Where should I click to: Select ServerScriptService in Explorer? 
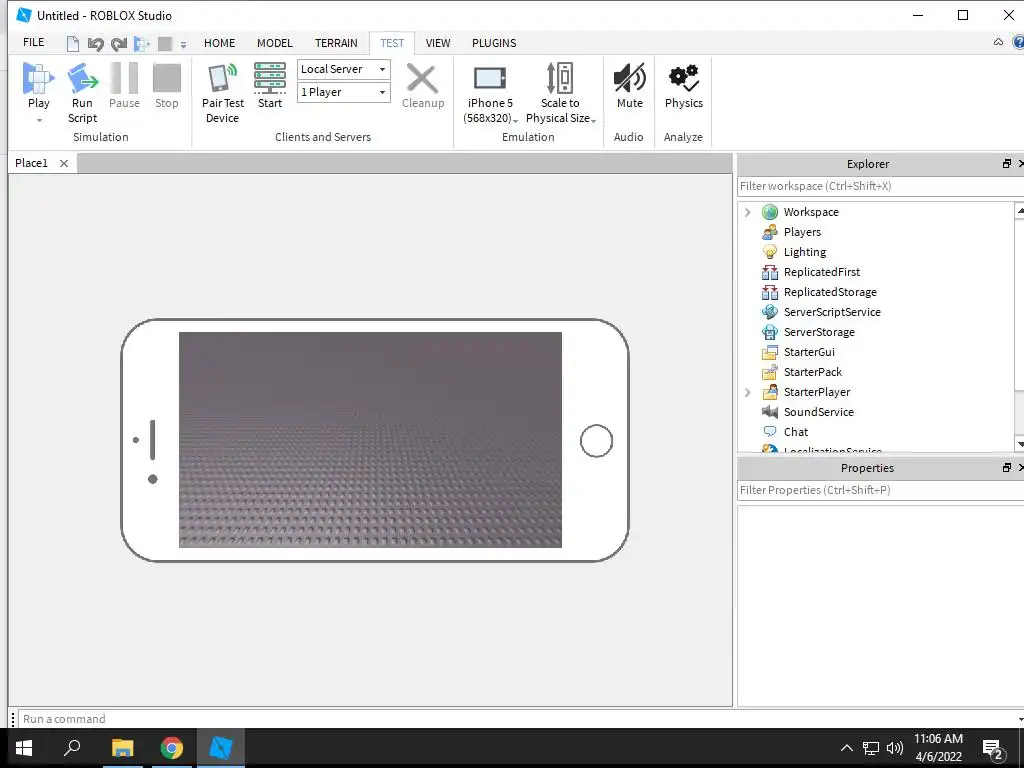831,312
